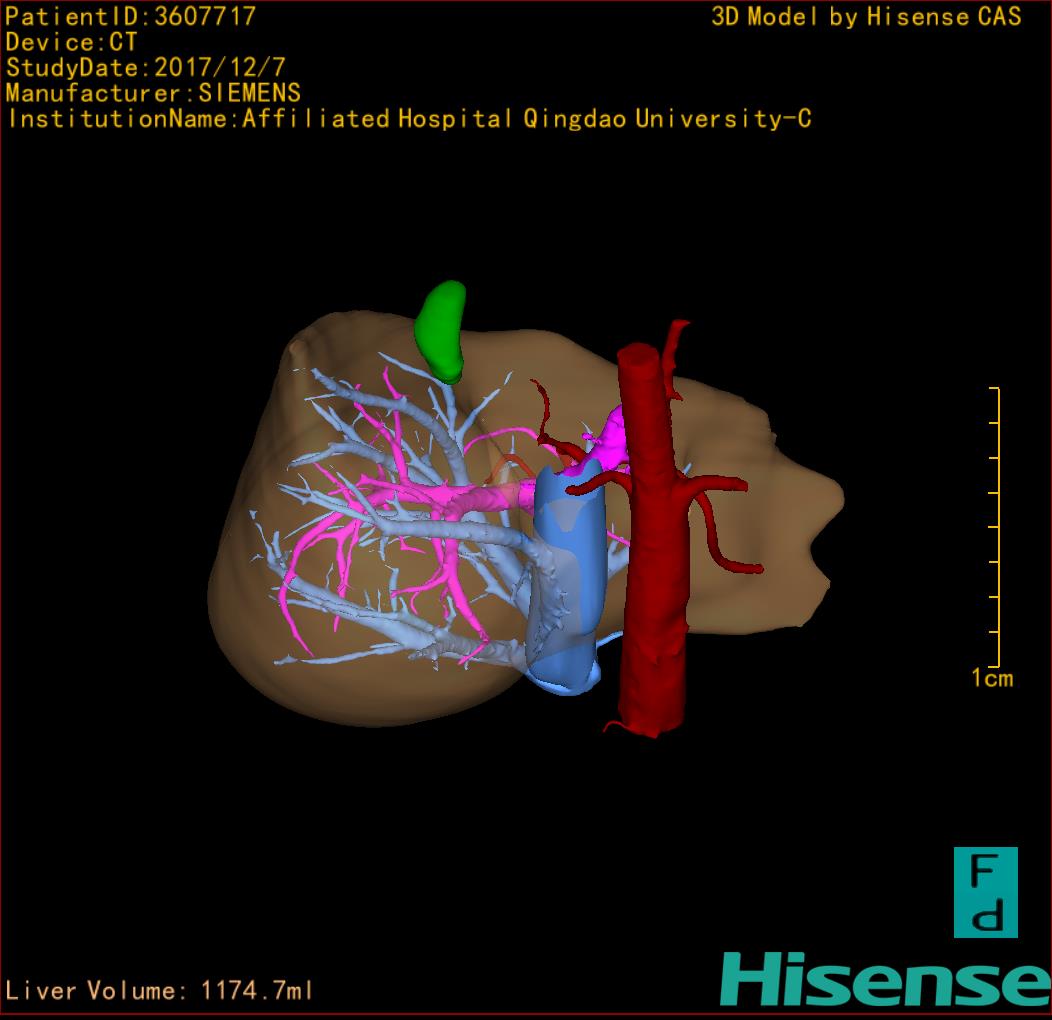
Task: Click the StudyDate:2017/12/7 text
Action: (146, 67)
